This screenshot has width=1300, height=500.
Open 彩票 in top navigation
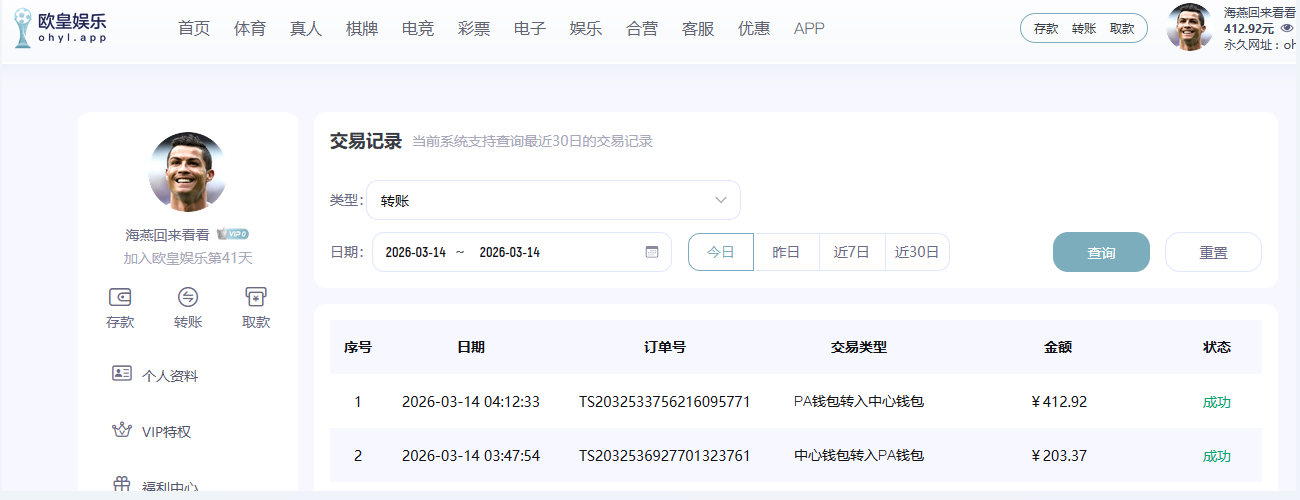coord(474,28)
